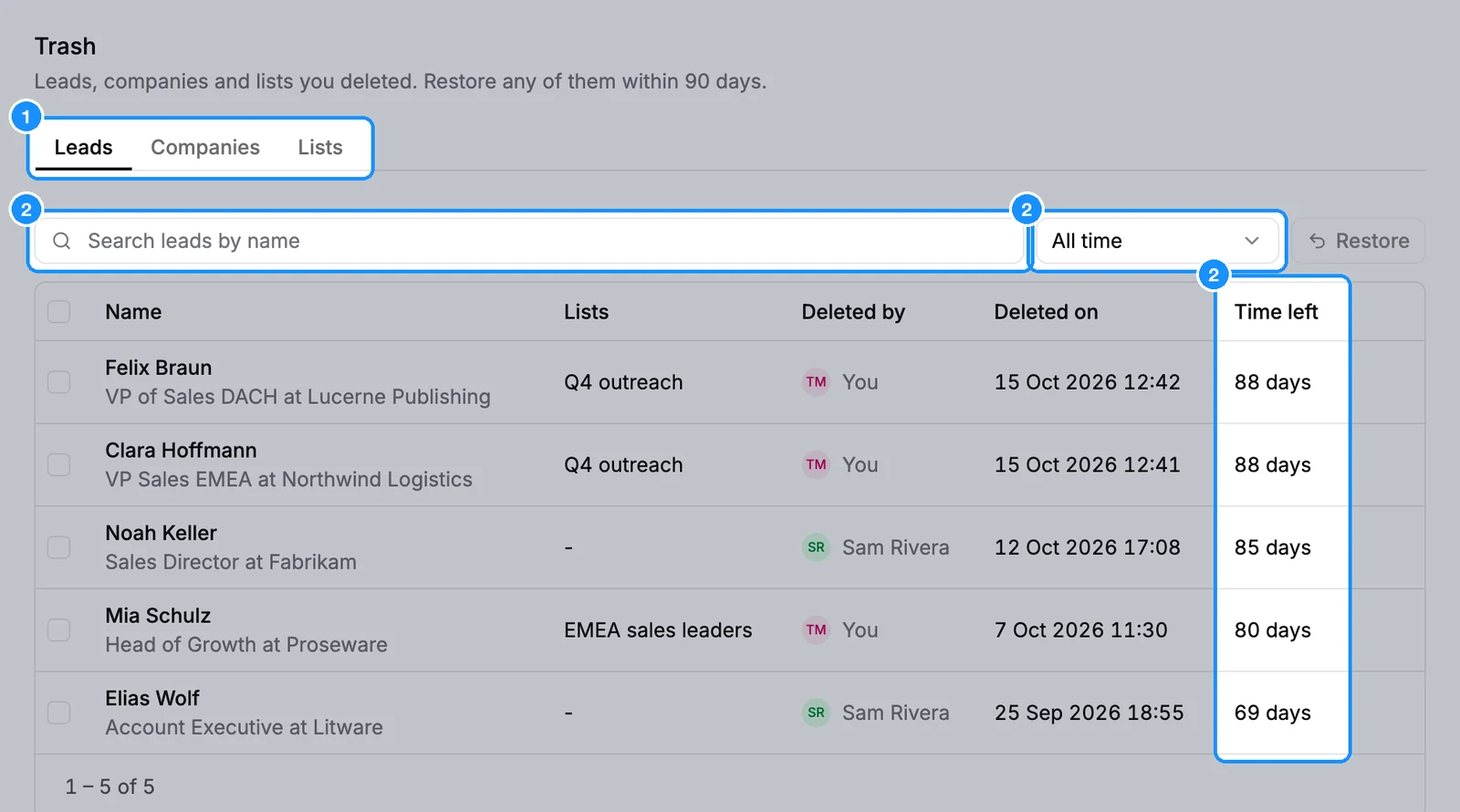Viewport: 1460px width, 812px height.
Task: Click the 69 days time left value
Action: 1273,713
